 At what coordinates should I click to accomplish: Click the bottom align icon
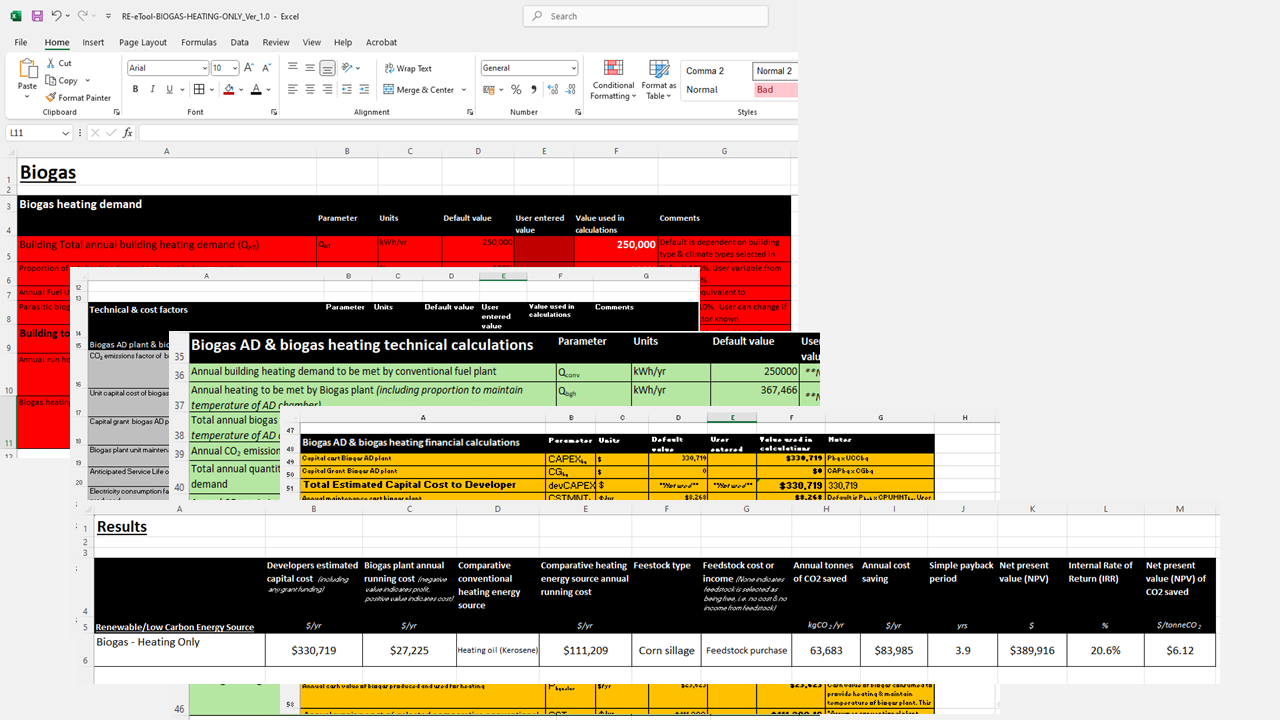click(x=327, y=68)
